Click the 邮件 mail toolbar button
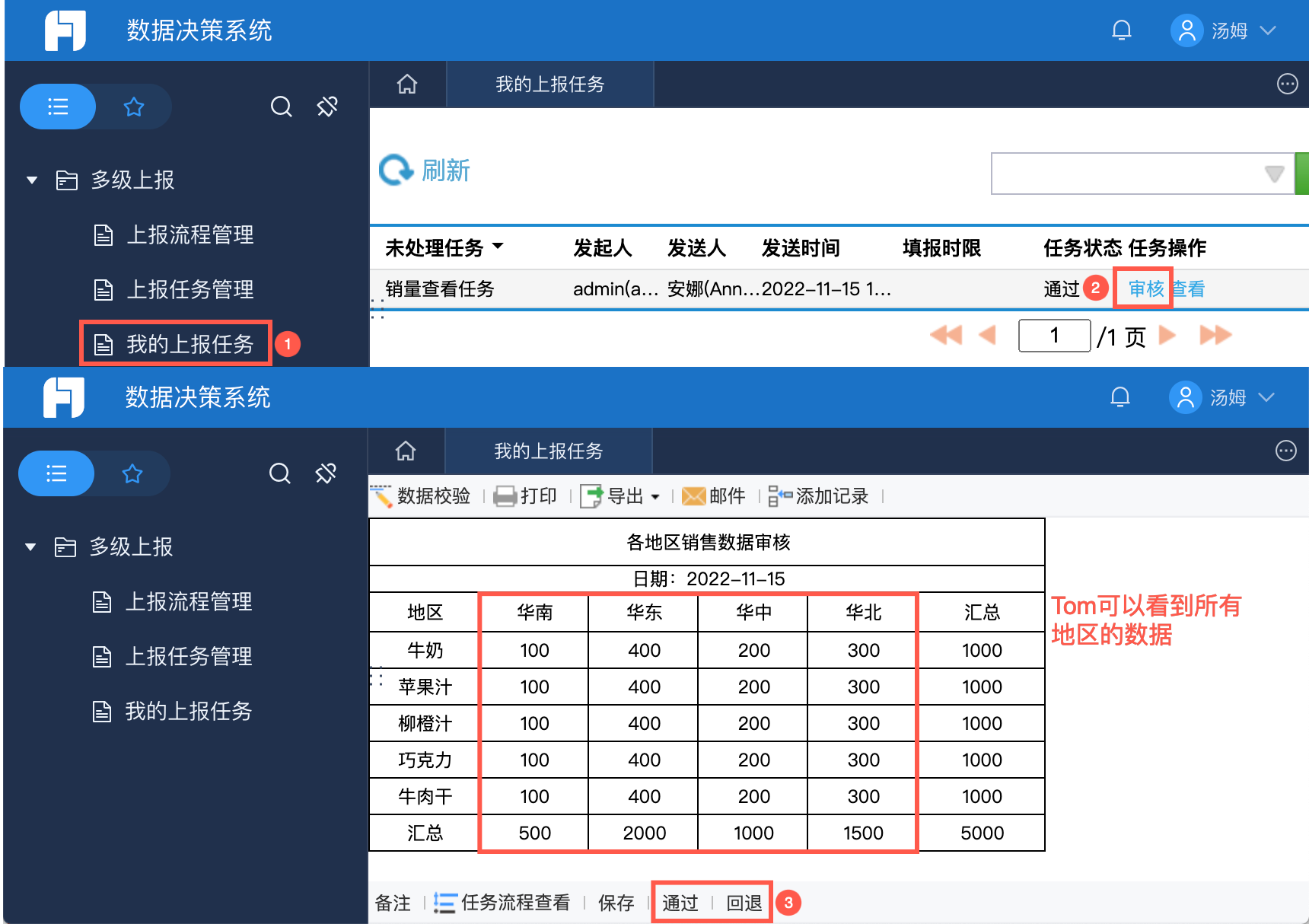 pos(713,496)
